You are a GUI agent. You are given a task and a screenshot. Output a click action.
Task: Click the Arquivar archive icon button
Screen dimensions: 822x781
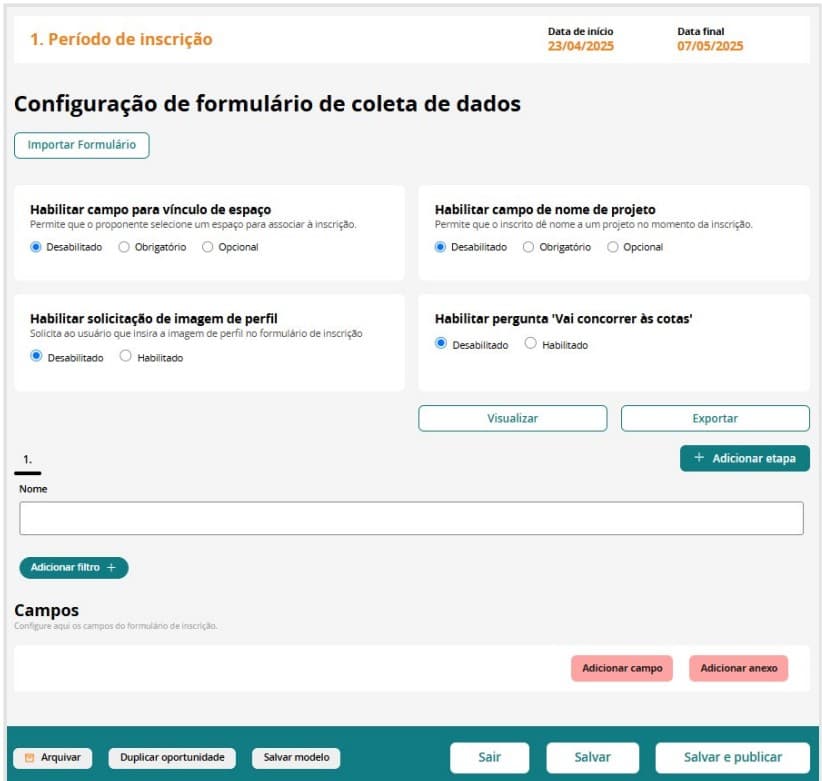(x=52, y=758)
